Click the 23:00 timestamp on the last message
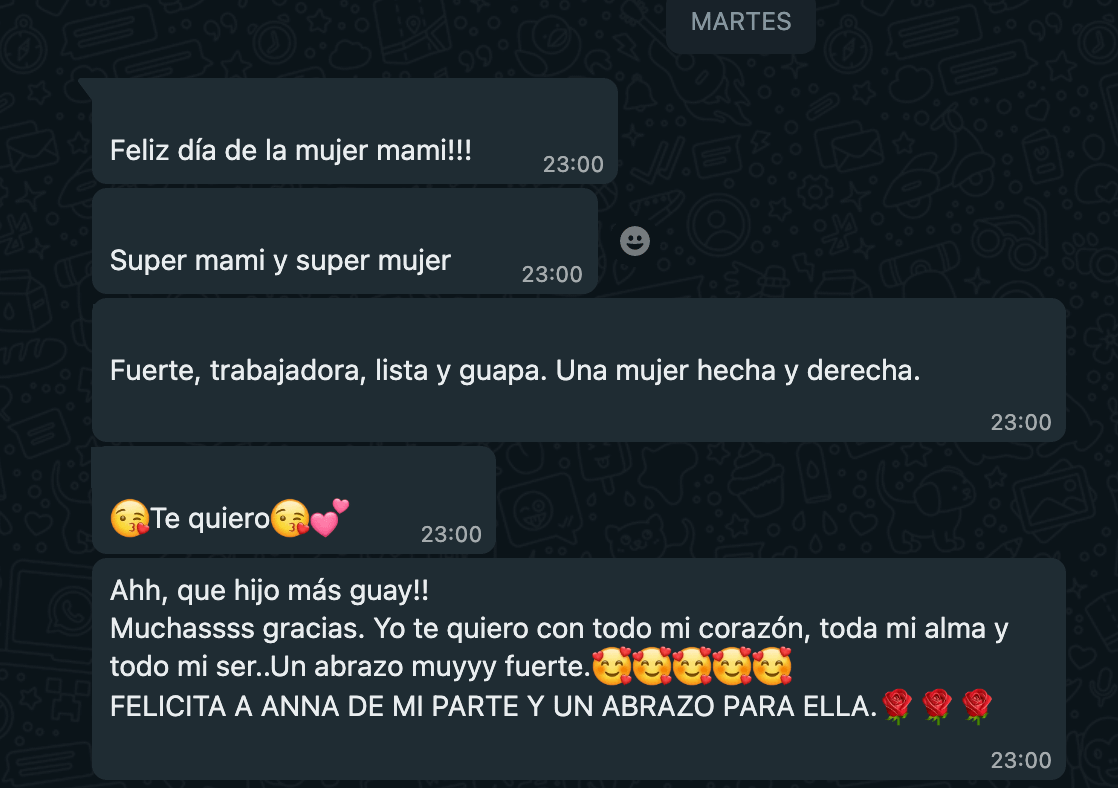This screenshot has width=1118, height=788. 1021,761
